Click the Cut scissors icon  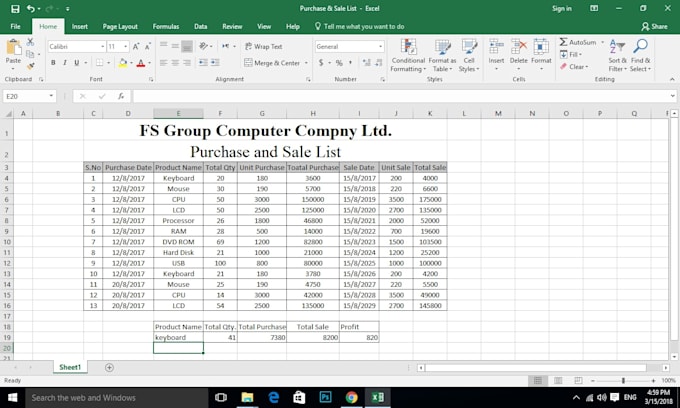tap(30, 42)
